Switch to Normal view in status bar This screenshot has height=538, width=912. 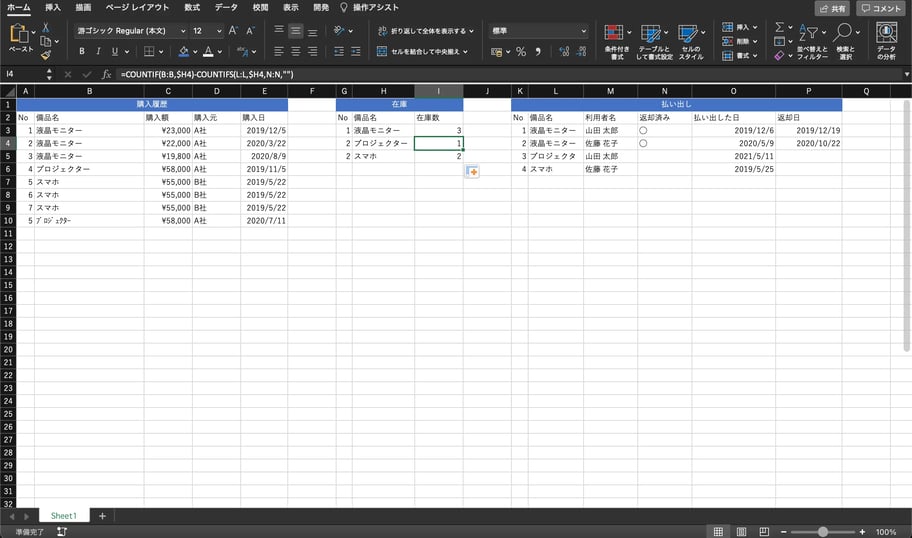pos(718,532)
